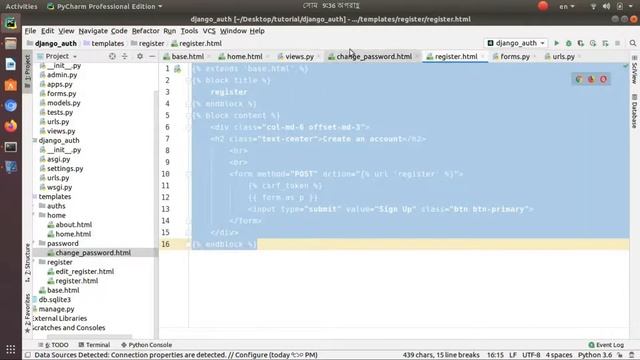Click the stop process square icon
Image resolution: width=640 pixels, height=360 pixels.
pos(617,43)
